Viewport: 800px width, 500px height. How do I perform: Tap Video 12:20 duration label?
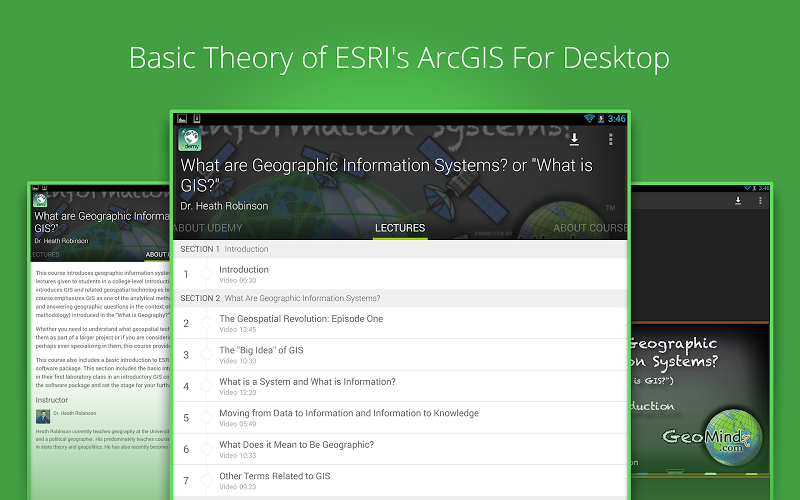238,392
